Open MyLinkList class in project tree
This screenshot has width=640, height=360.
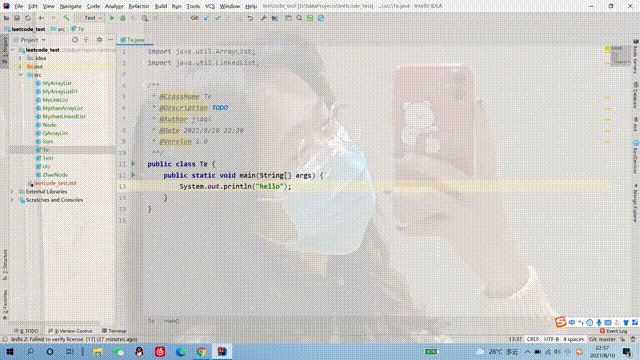tap(55, 100)
